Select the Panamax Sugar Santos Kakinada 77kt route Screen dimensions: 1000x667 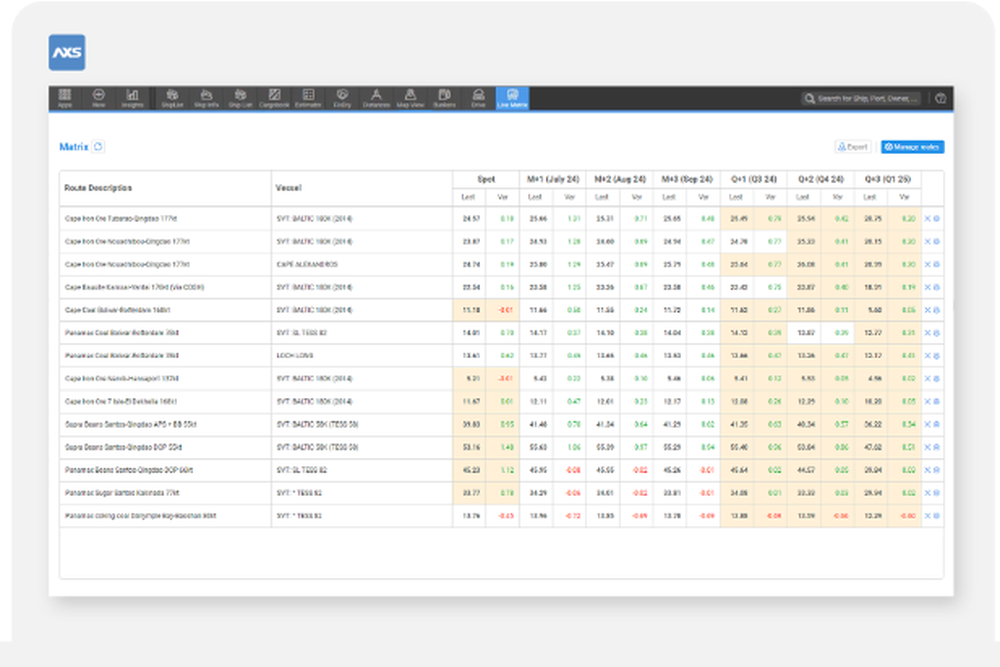pyautogui.click(x=122, y=493)
